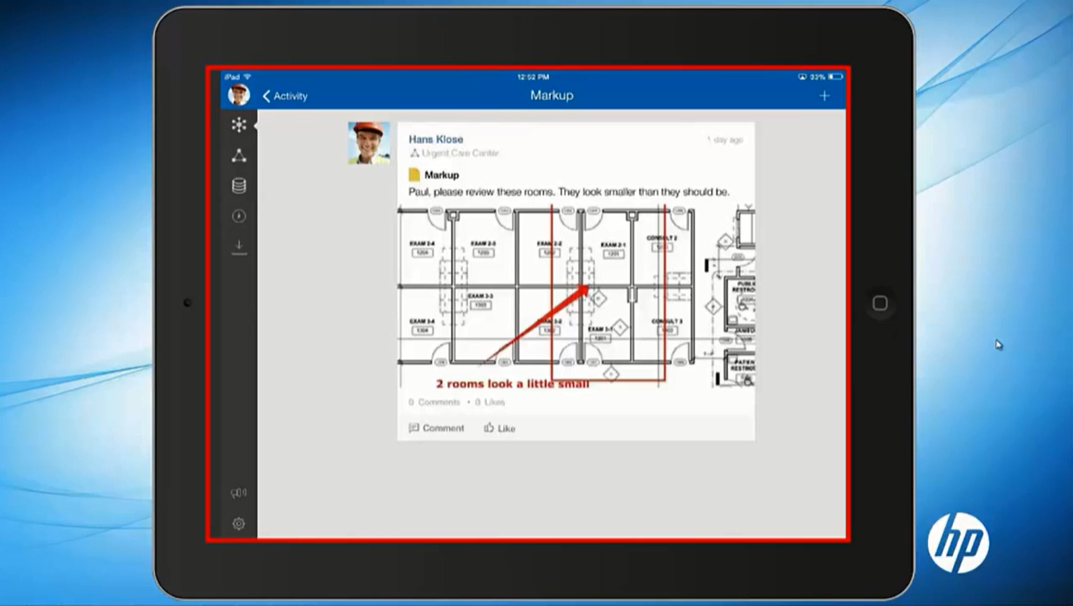Open Hans Klose's profile name link

tap(436, 139)
